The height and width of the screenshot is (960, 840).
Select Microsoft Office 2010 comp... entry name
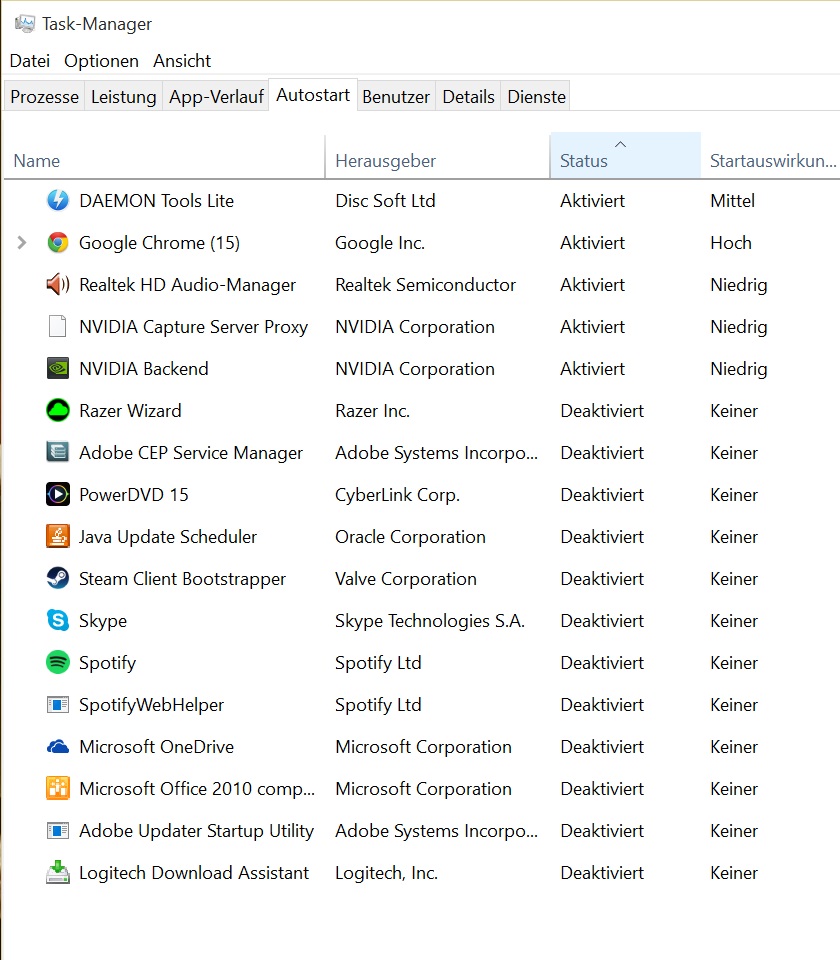click(197, 789)
